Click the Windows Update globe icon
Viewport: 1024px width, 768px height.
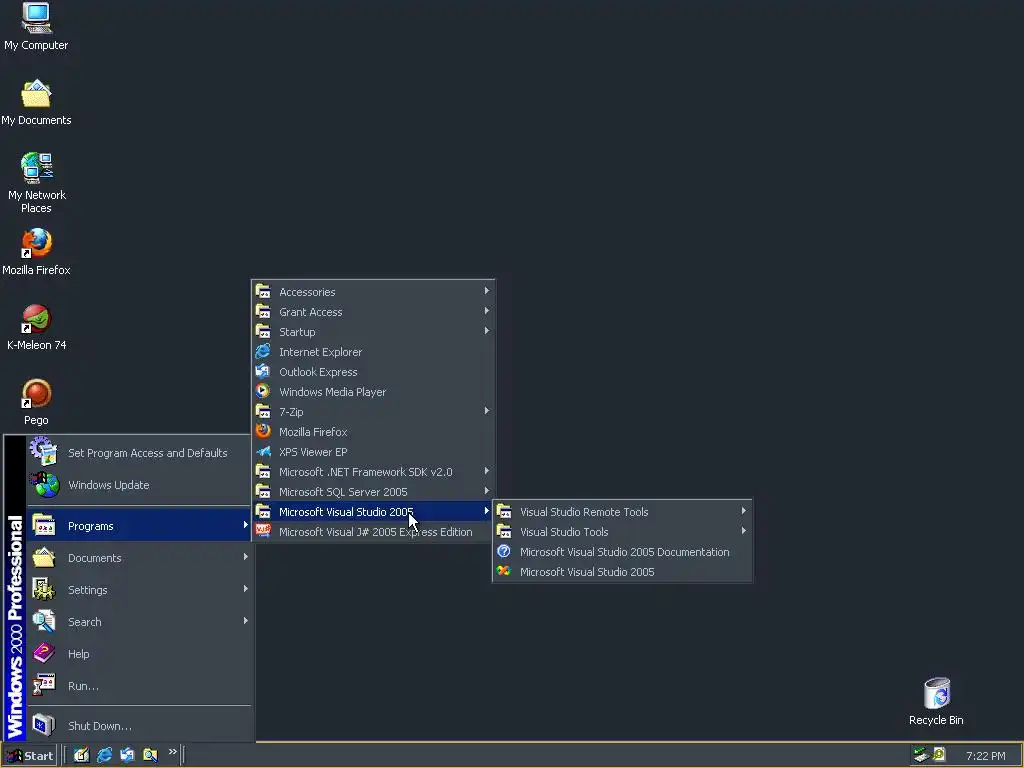tap(44, 485)
